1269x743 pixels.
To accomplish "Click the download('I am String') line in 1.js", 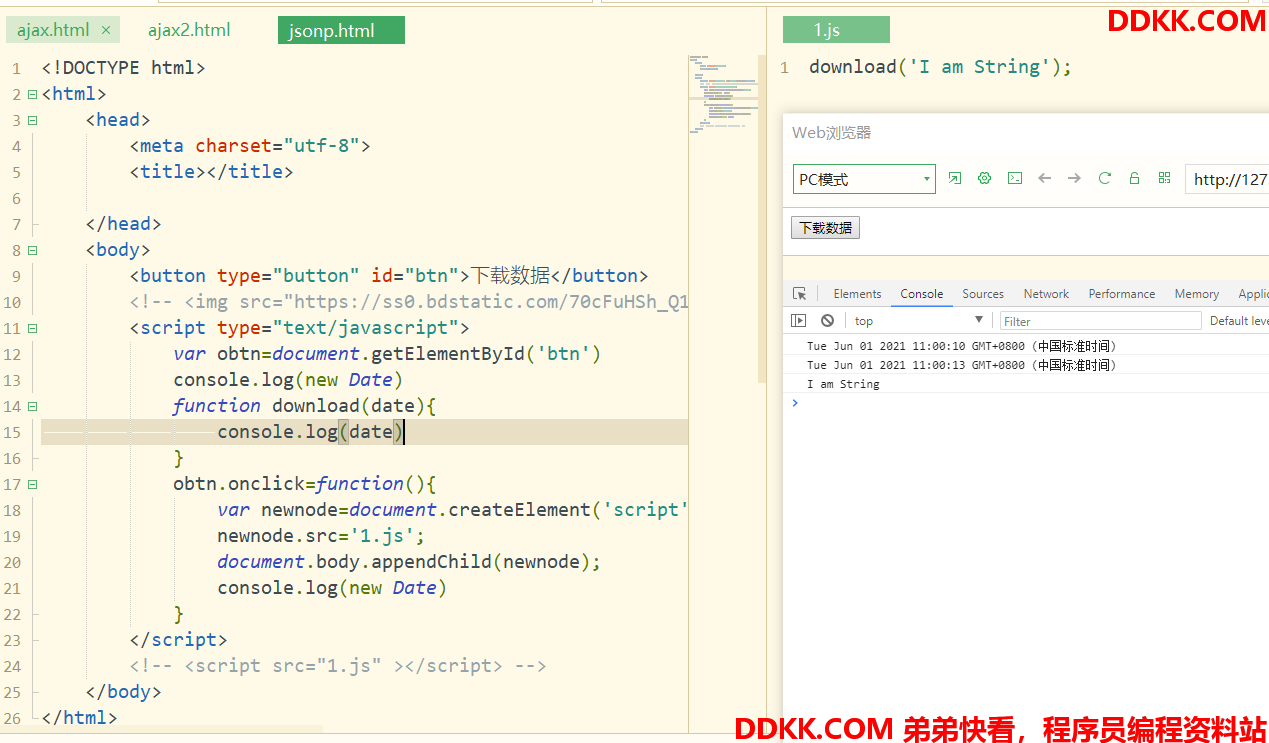I will (940, 67).
